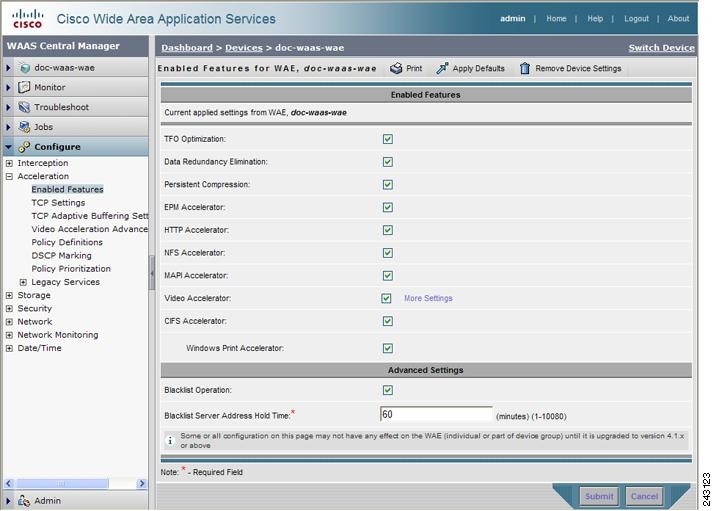Image resolution: width=712 pixels, height=511 pixels.
Task: Expand the Troubleshoot menu arrow
Action: pyautogui.click(x=8, y=107)
